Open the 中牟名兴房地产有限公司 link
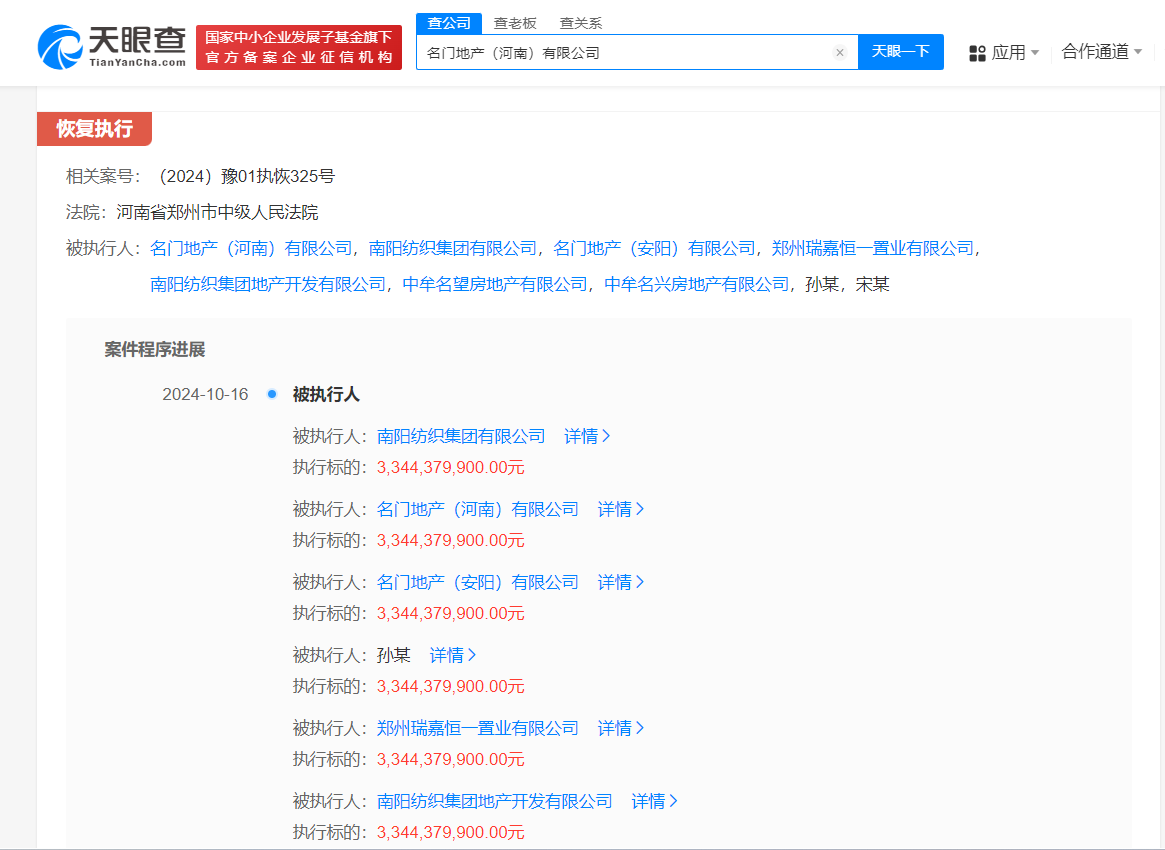1165x850 pixels. tap(697, 285)
